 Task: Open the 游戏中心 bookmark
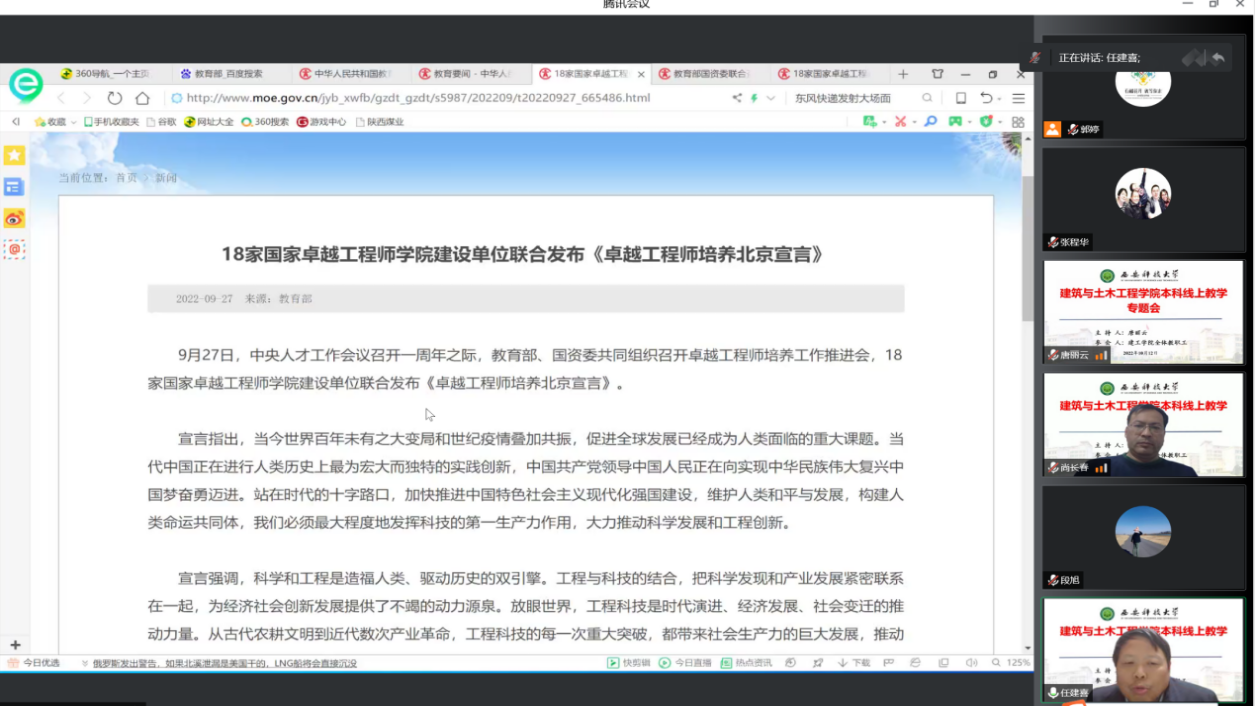322,122
